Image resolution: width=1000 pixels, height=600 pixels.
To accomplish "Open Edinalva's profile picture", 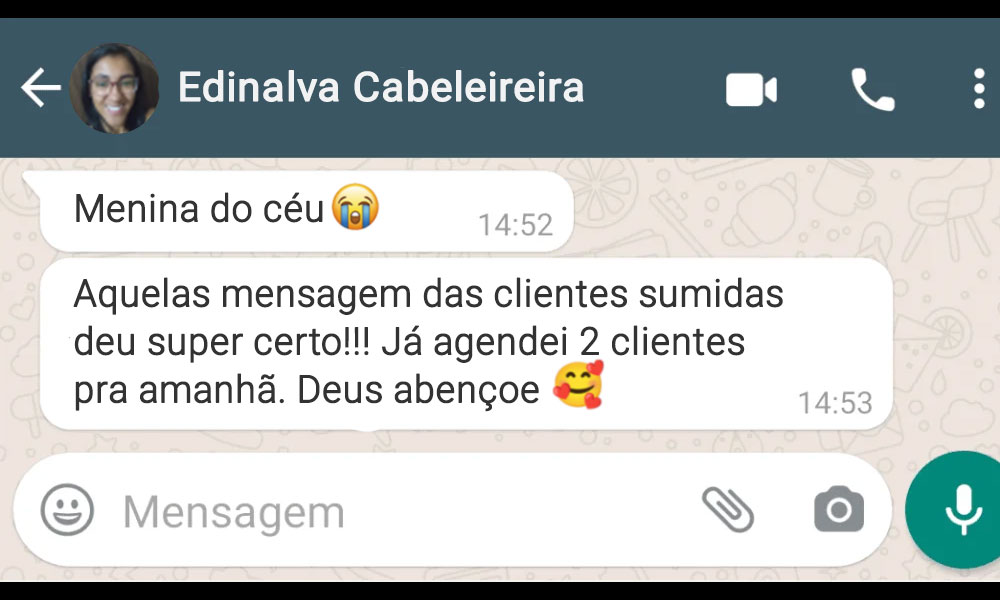I will 114,88.
